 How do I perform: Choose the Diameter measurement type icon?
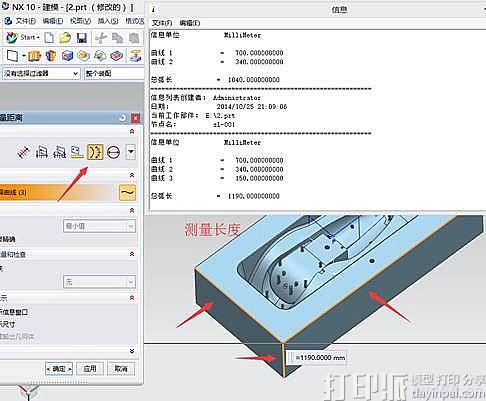click(113, 153)
